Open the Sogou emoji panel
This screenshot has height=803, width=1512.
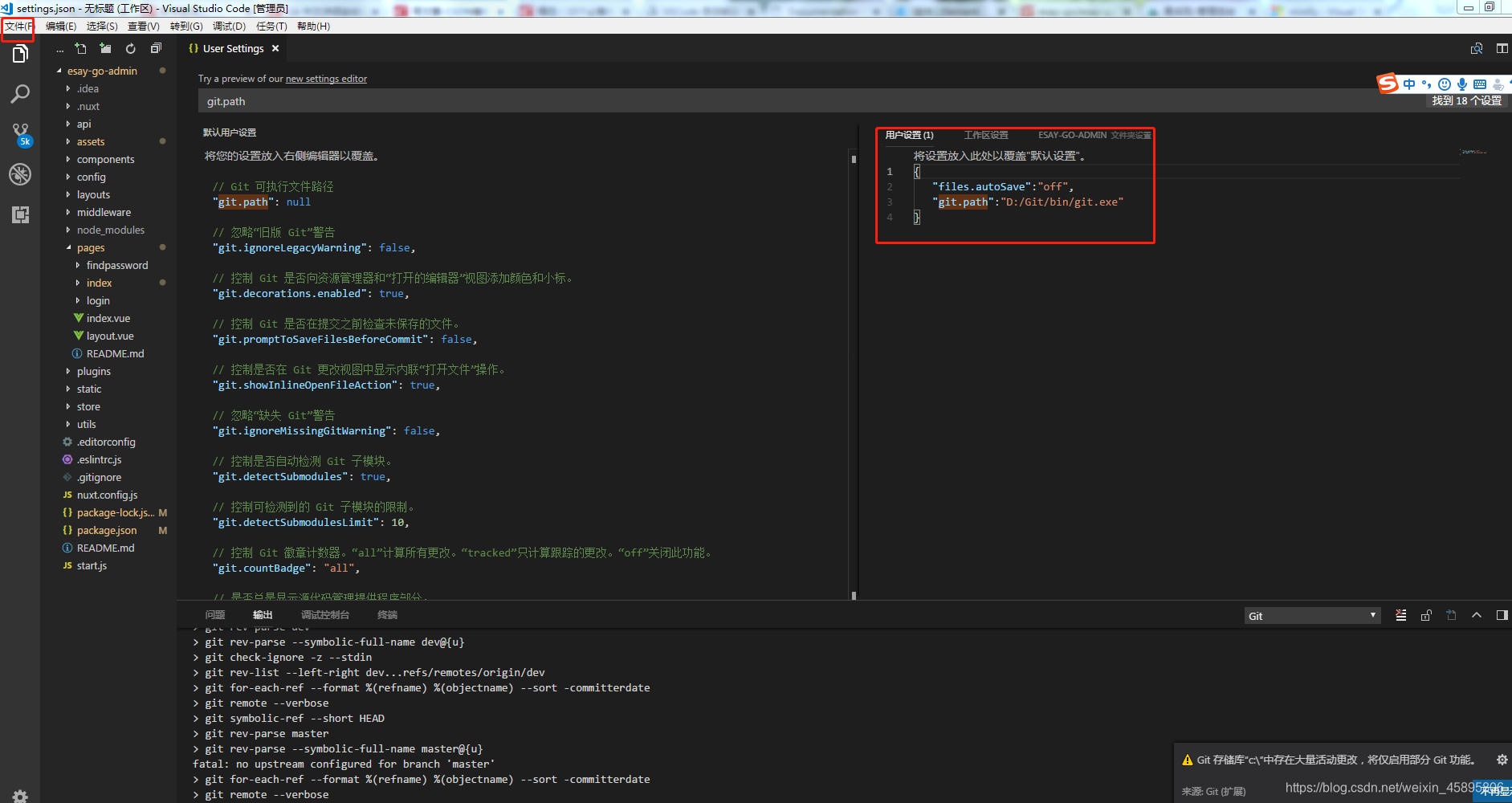1445,84
